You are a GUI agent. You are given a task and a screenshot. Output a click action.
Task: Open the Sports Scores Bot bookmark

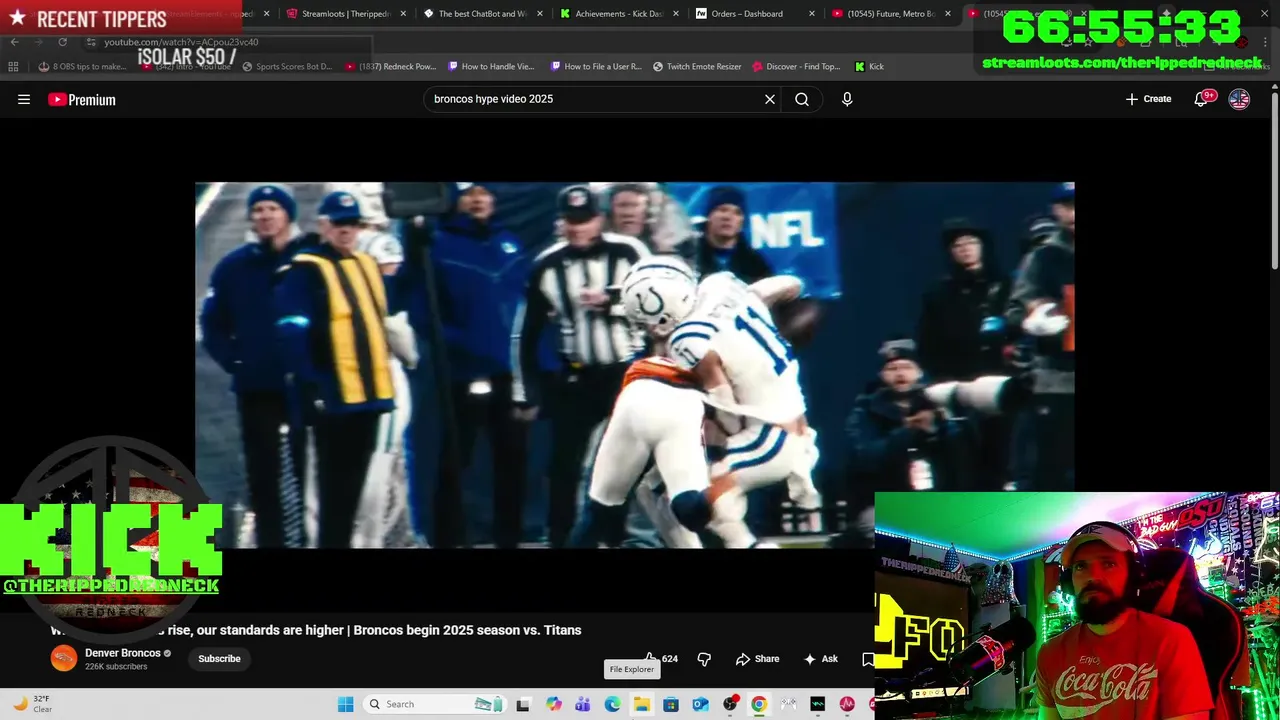click(x=287, y=66)
